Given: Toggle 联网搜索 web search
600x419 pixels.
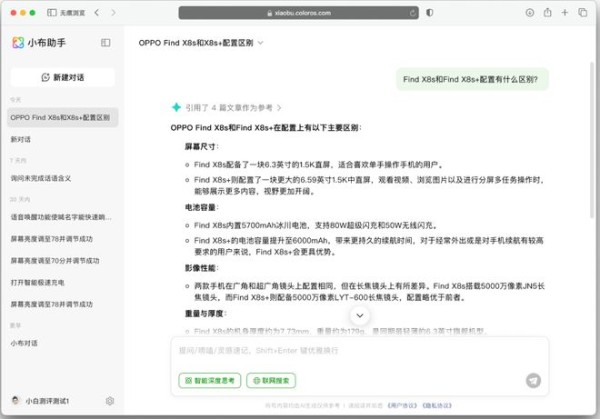Looking at the screenshot, I should 271,380.
